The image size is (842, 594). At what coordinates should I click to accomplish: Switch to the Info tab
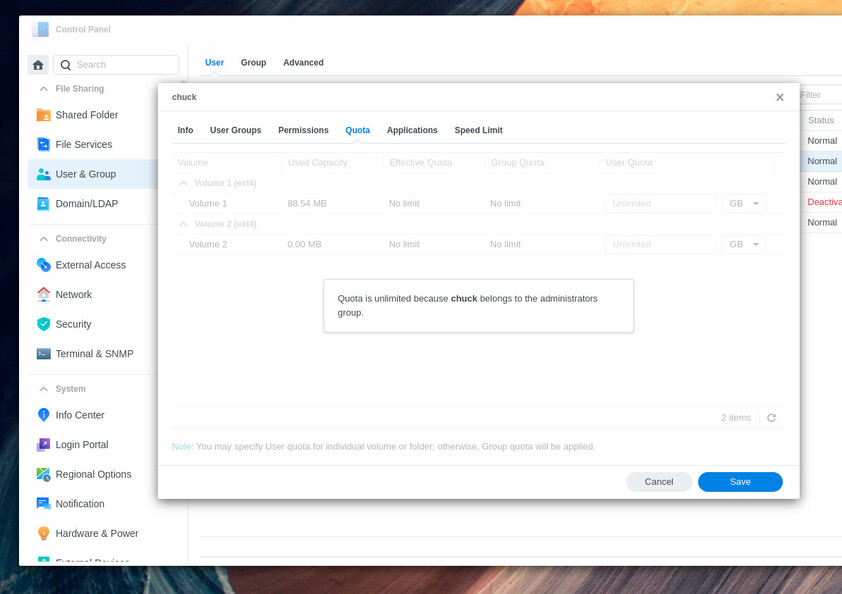(x=185, y=131)
